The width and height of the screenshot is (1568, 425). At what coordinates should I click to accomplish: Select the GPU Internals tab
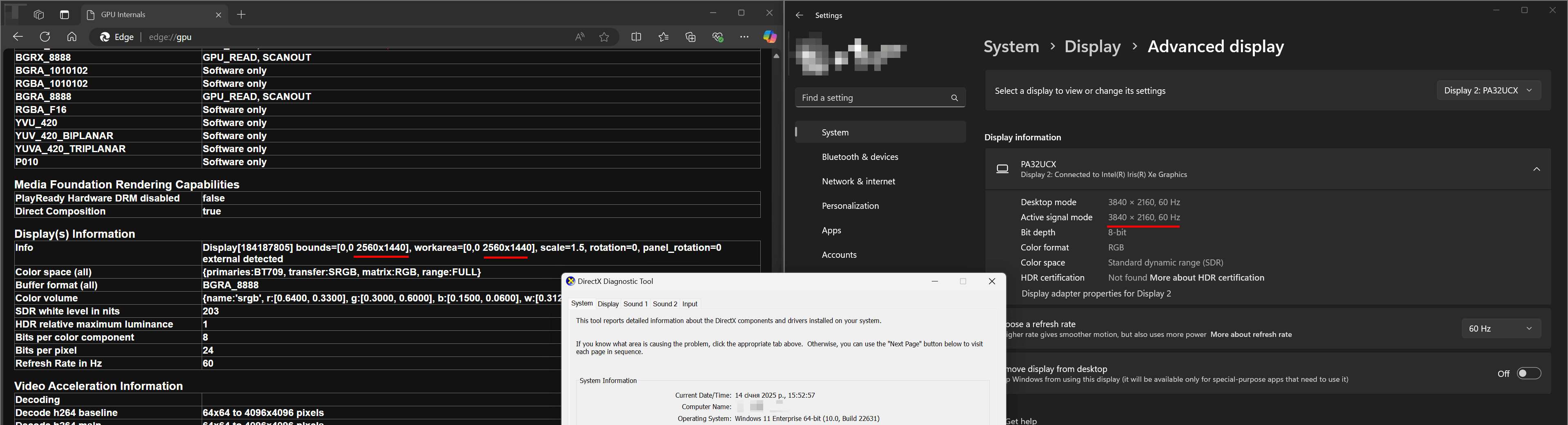(154, 15)
